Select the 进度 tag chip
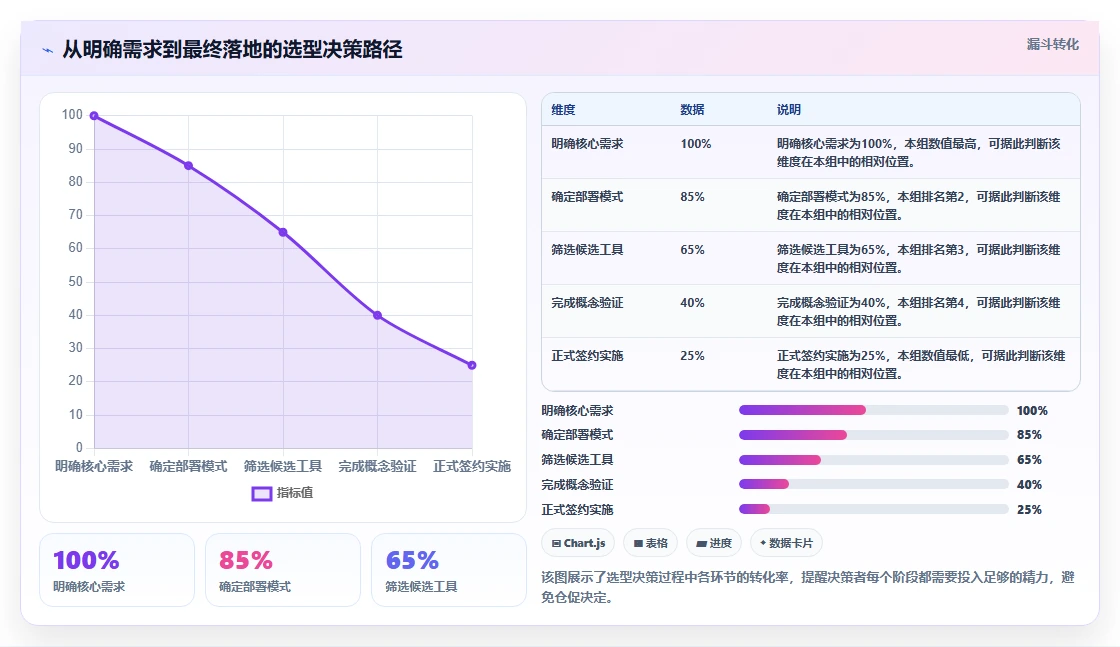 714,543
